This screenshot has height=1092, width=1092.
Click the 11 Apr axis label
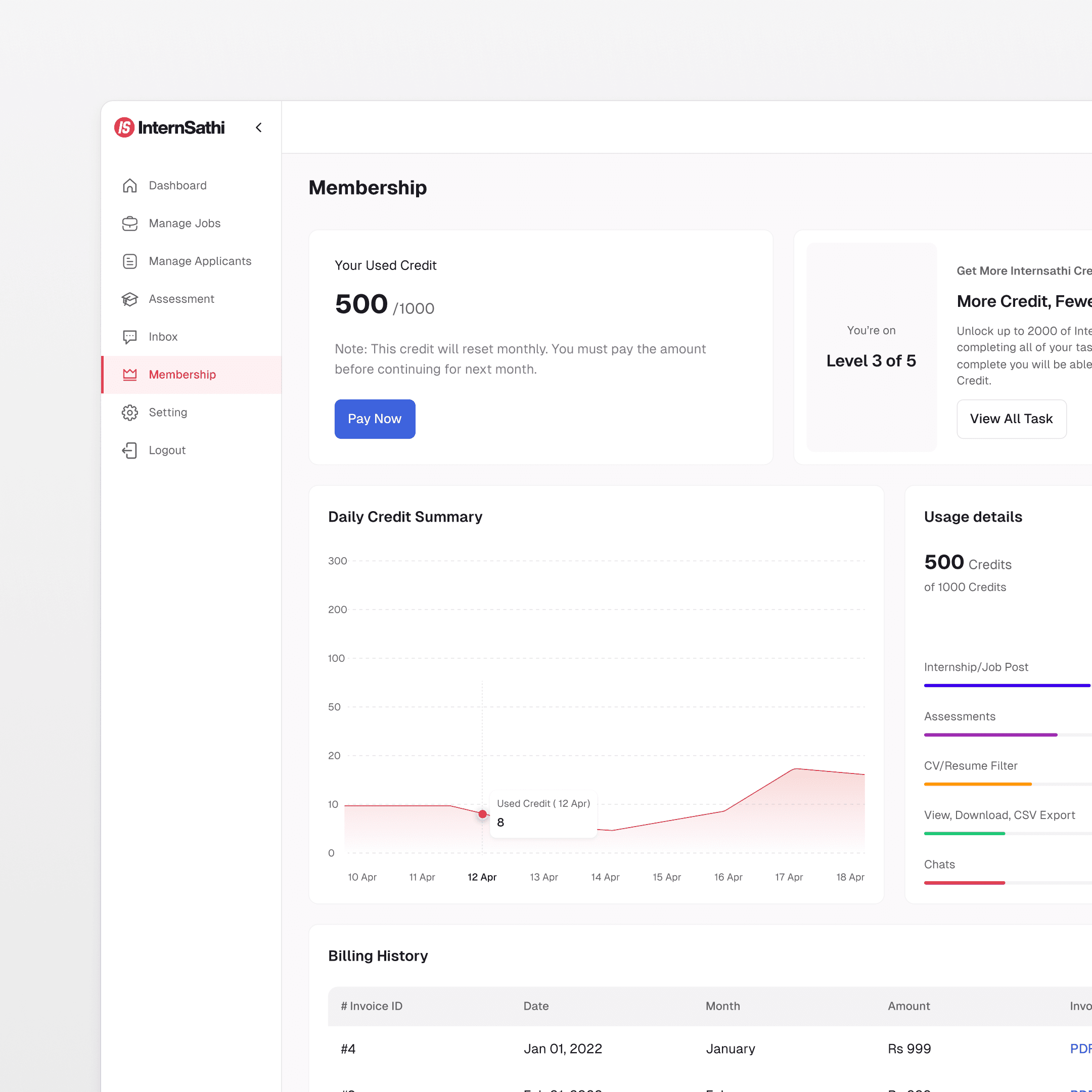point(422,877)
